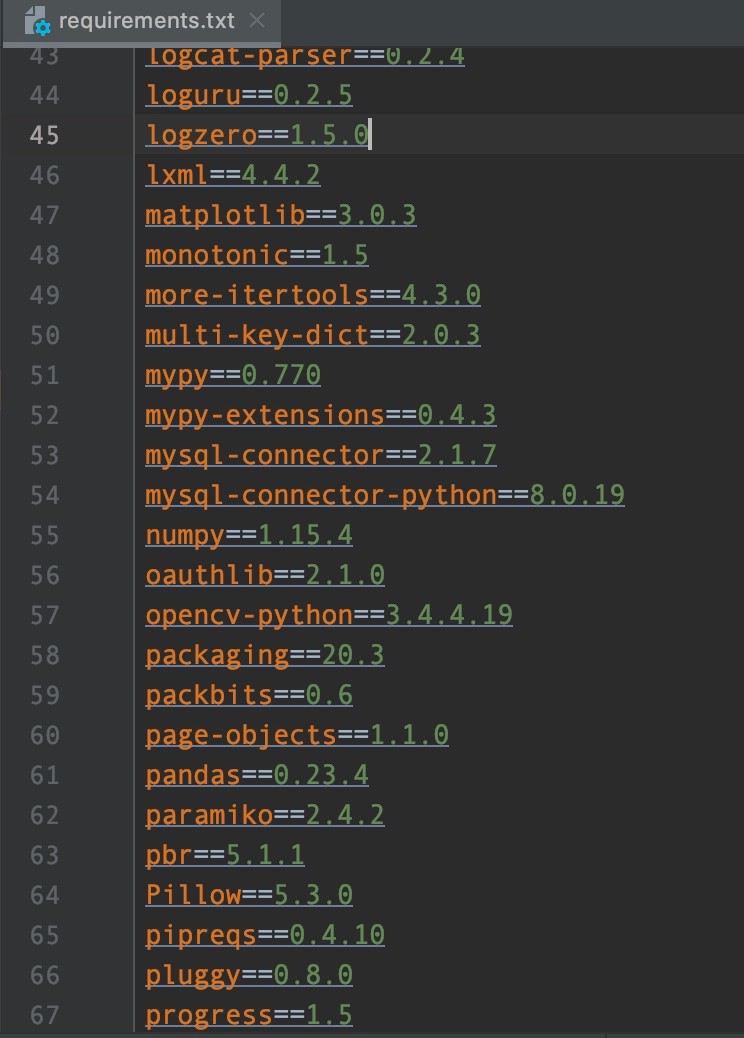Click line number 45 in gutter
The width and height of the screenshot is (744, 1038).
44,135
